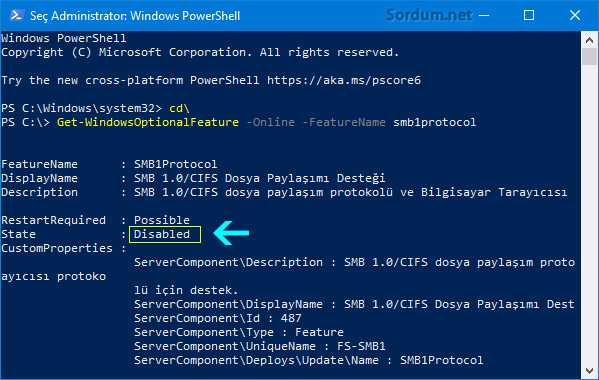Click the cyan arrow pointing at Disabled
This screenshot has width=599, height=380.
[231, 233]
